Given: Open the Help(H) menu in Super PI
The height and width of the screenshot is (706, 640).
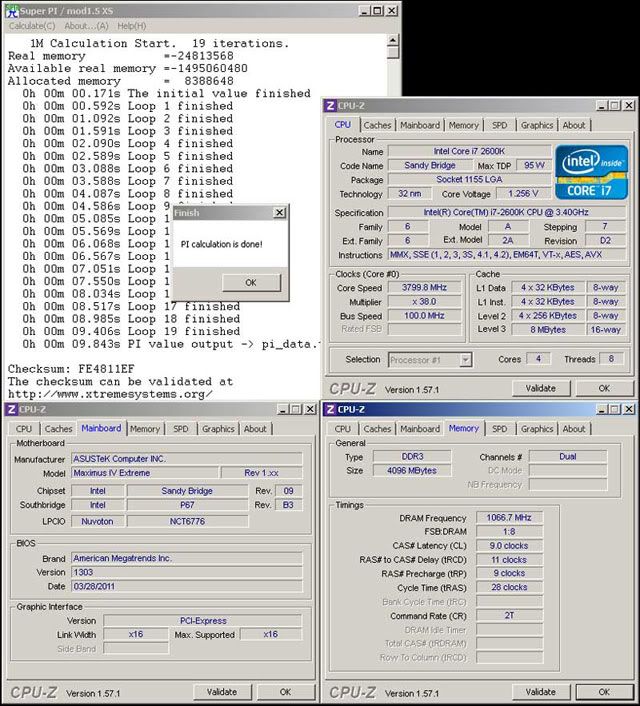Looking at the screenshot, I should click(132, 26).
